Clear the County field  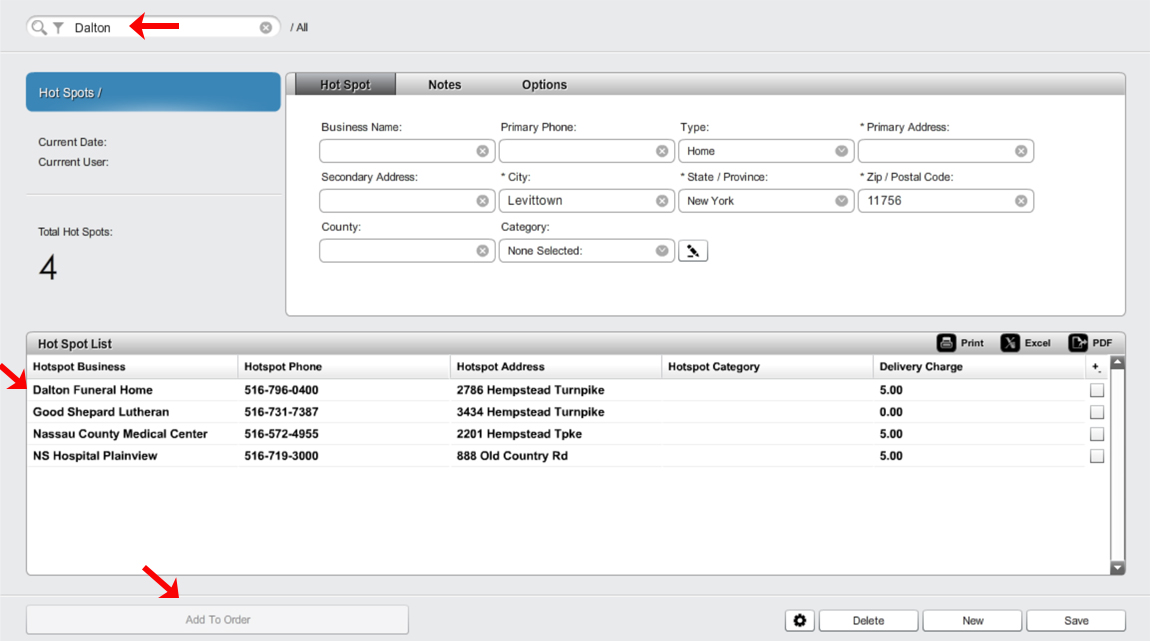click(x=482, y=251)
